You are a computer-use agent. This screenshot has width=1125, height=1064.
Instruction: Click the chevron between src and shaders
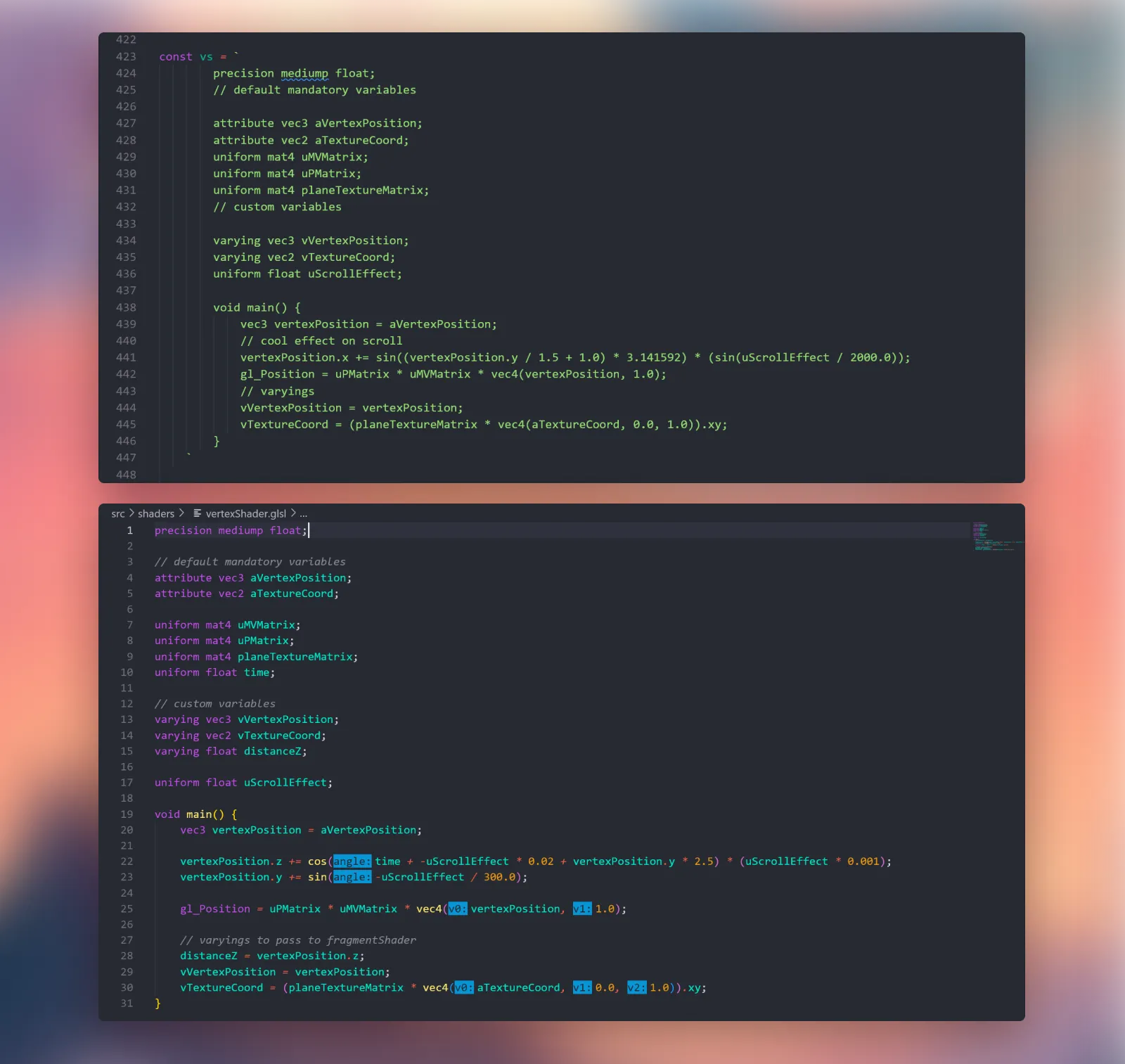point(131,513)
